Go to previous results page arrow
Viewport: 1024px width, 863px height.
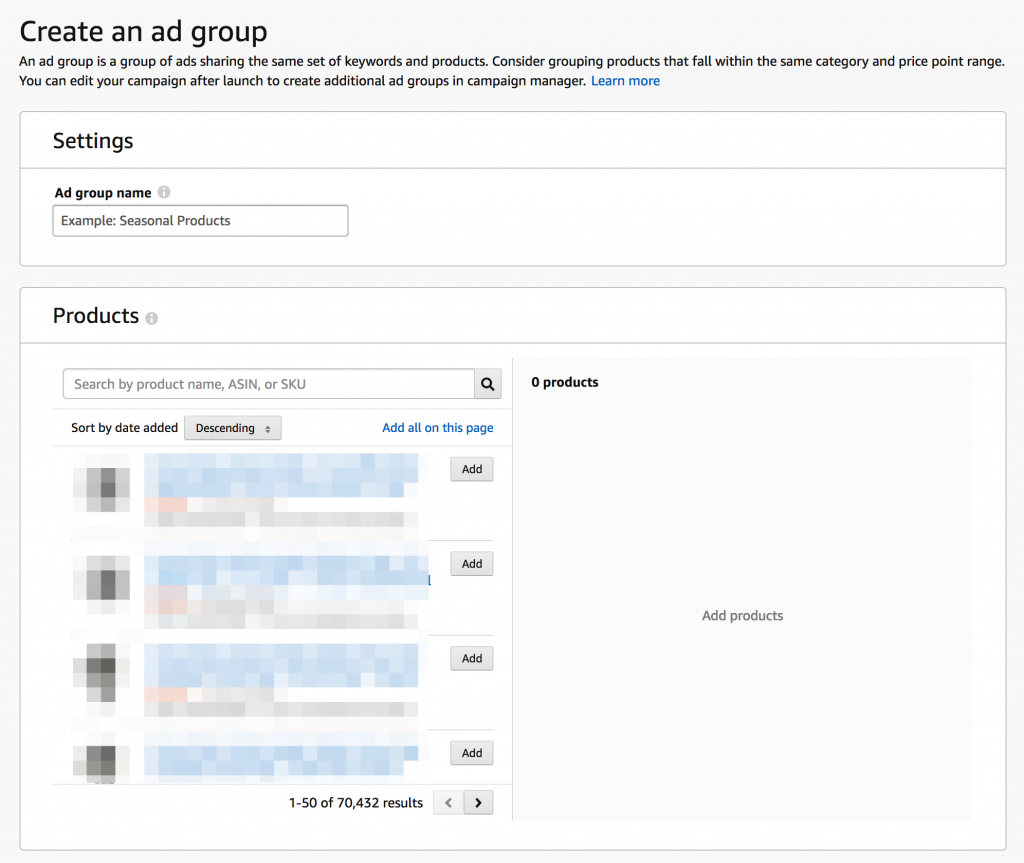[x=448, y=802]
